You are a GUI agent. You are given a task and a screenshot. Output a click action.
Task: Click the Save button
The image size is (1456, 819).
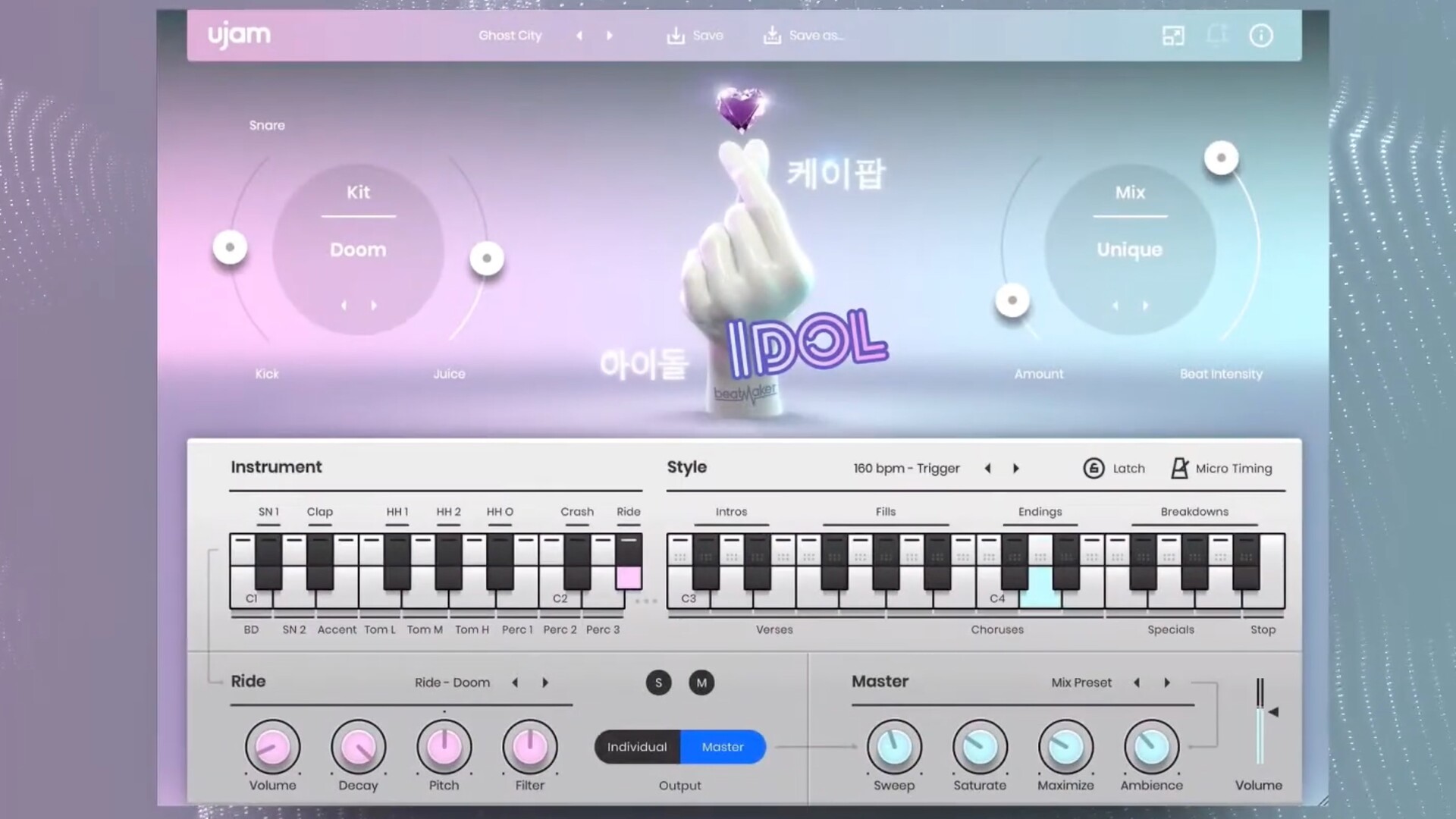(695, 36)
